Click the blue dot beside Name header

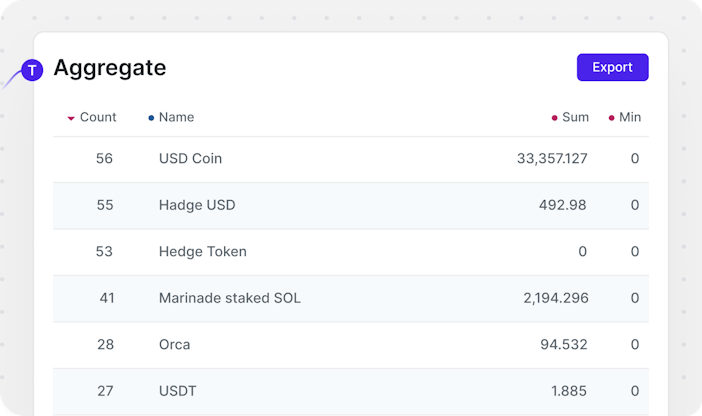[x=151, y=118]
